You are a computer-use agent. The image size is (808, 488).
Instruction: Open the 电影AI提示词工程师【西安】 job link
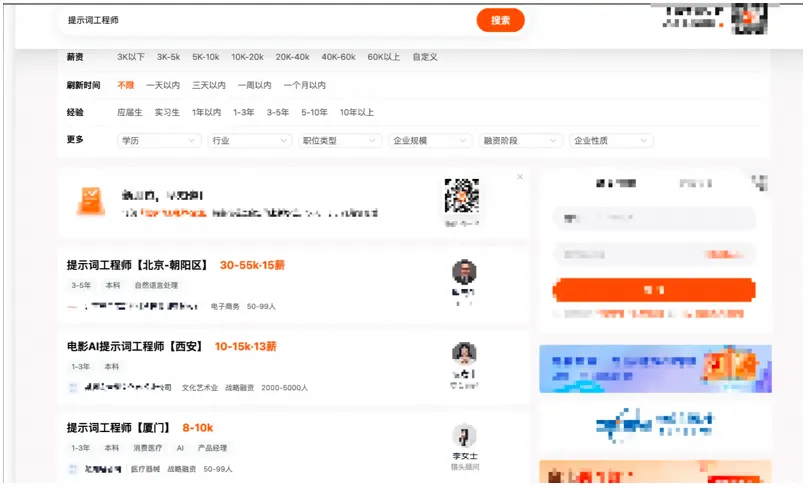click(x=135, y=346)
